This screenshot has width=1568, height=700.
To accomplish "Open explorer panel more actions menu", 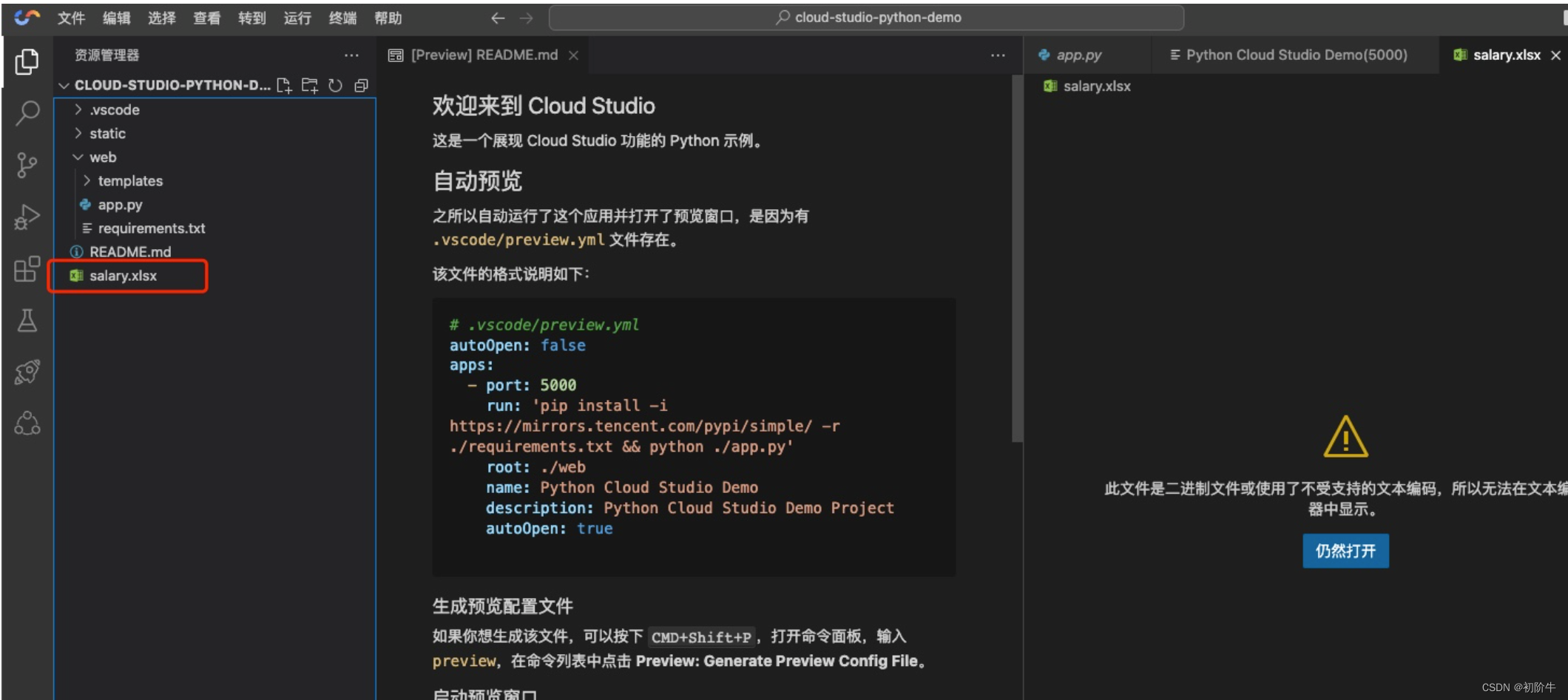I will pyautogui.click(x=351, y=55).
